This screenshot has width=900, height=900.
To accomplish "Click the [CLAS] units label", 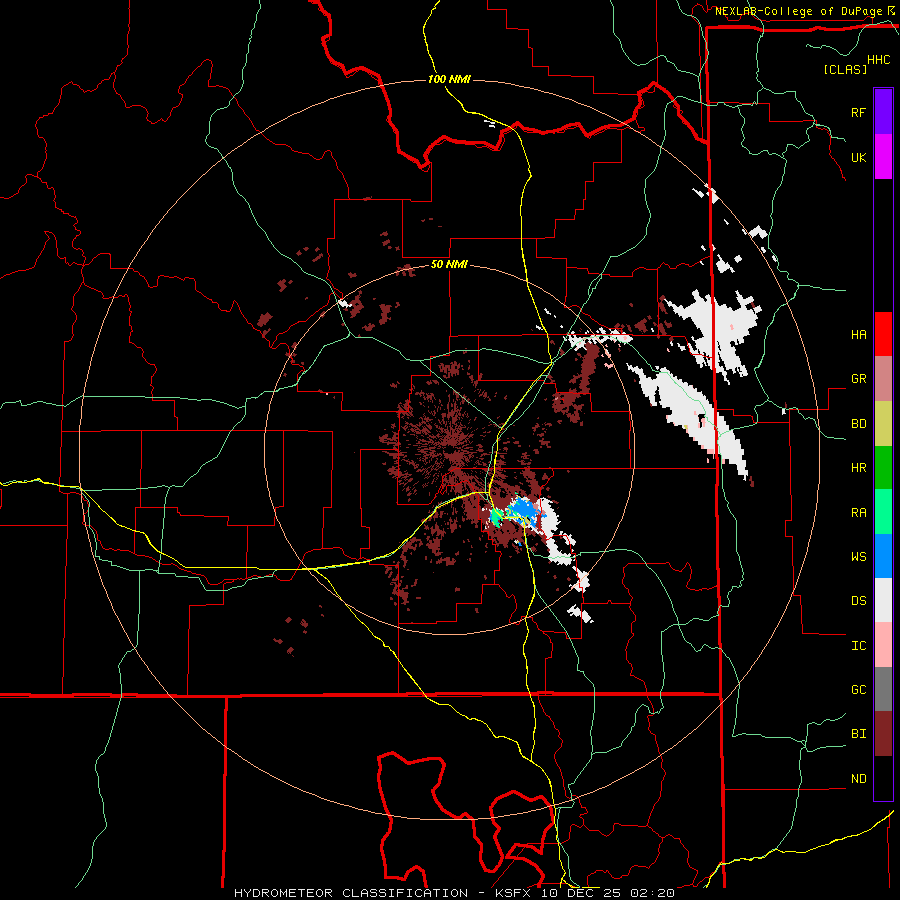I will tap(845, 69).
